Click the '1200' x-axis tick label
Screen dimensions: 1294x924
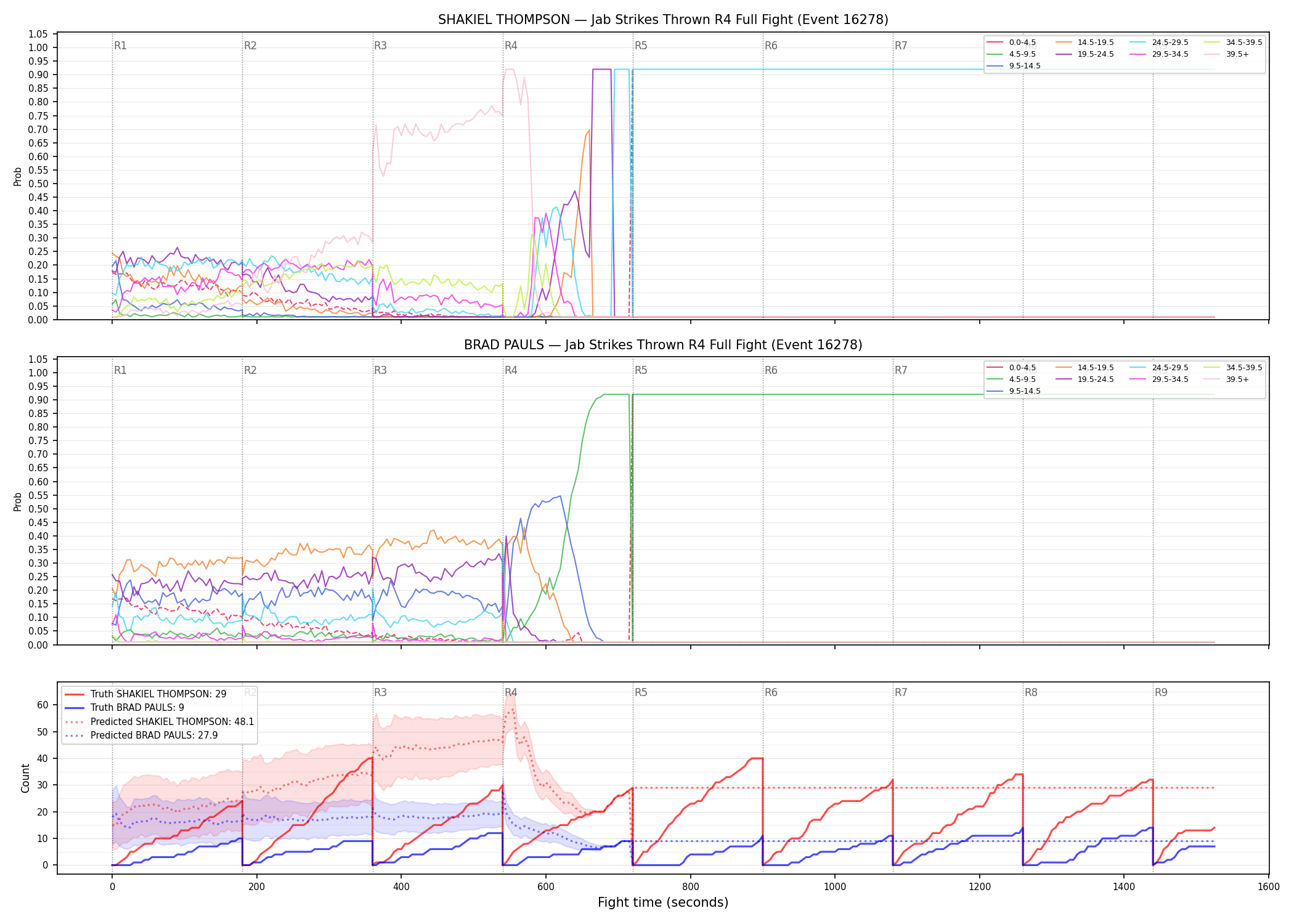click(x=980, y=887)
